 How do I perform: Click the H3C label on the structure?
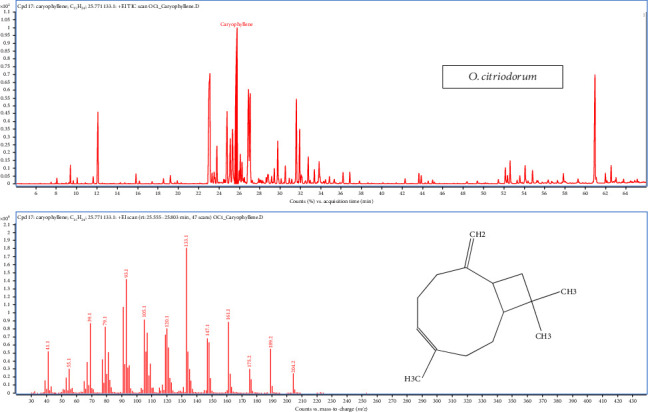click(x=412, y=379)
